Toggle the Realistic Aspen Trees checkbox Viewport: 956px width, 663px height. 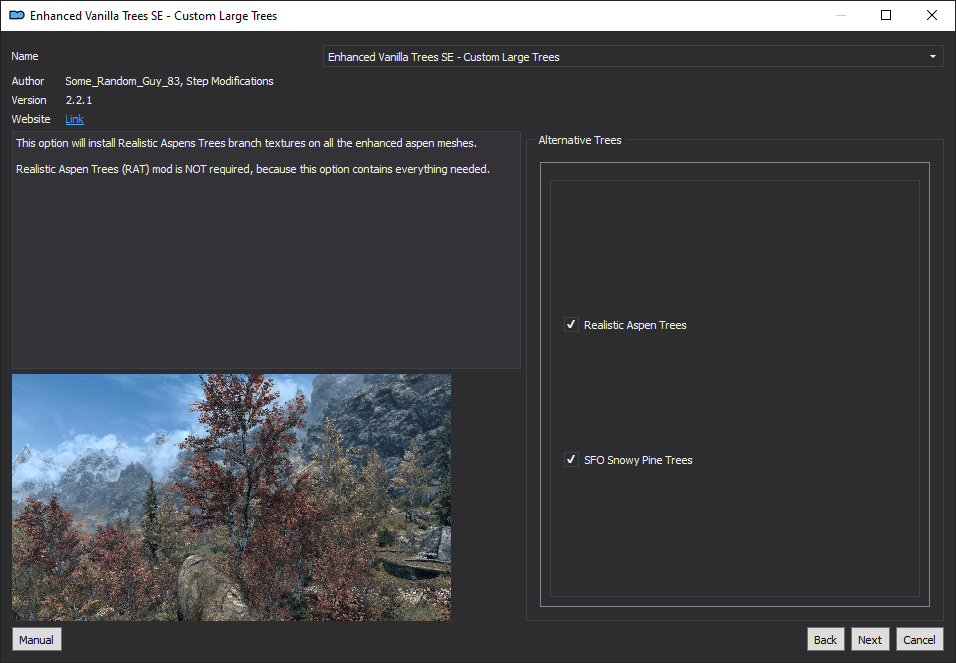[x=571, y=324]
